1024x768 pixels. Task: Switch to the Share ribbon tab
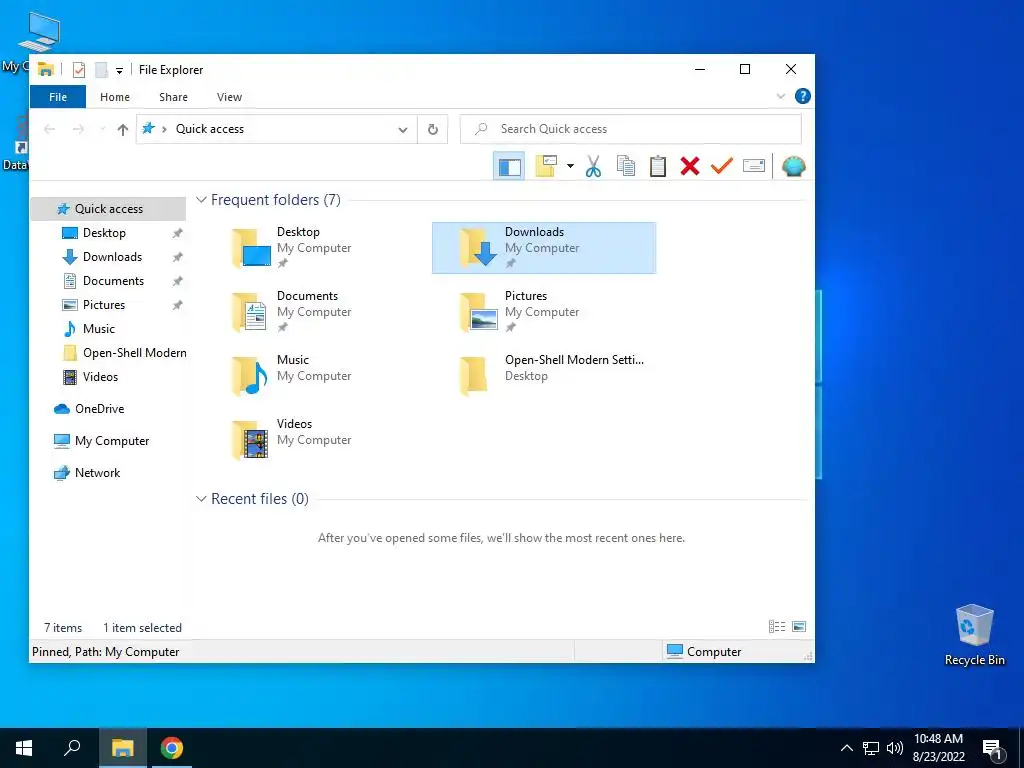(x=173, y=97)
